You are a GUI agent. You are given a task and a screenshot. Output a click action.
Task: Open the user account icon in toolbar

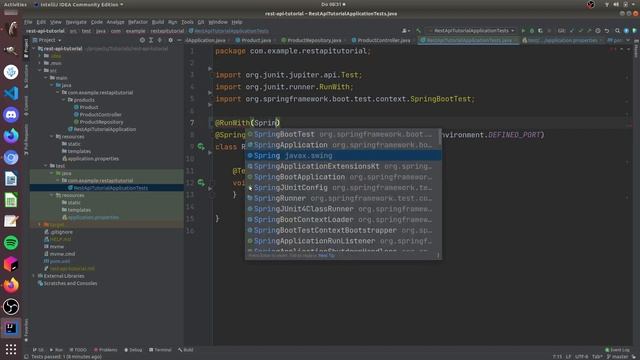(x=405, y=31)
